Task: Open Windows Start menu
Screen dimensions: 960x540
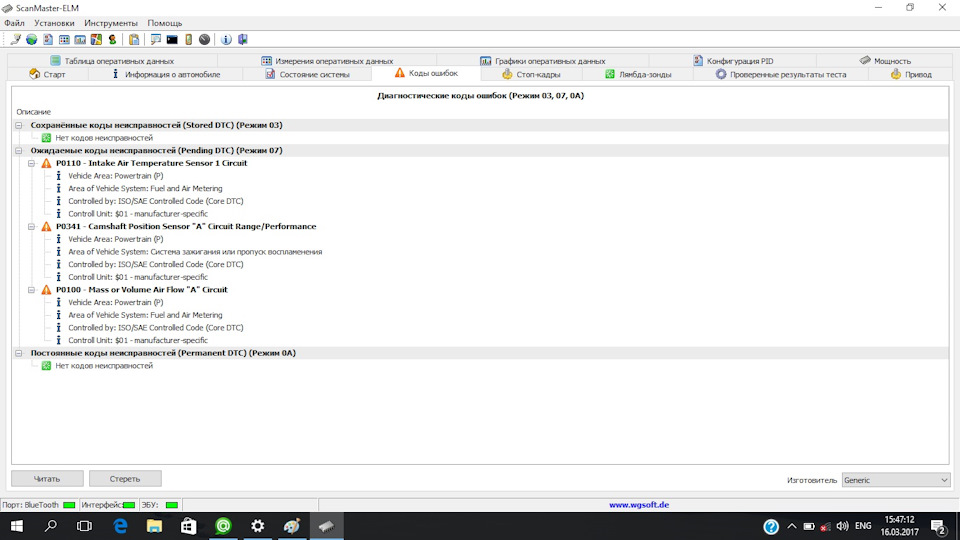Action: 17,526
